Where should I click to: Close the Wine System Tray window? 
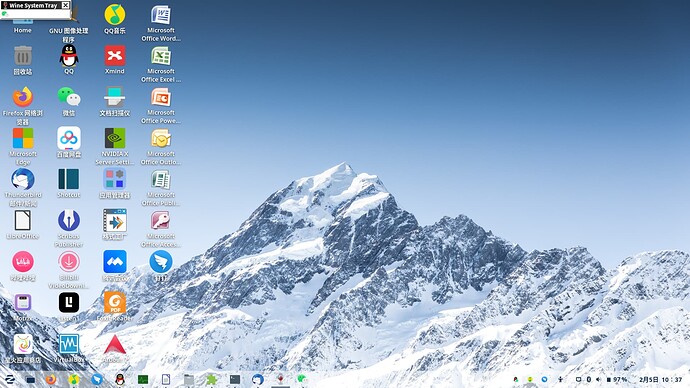coord(65,5)
